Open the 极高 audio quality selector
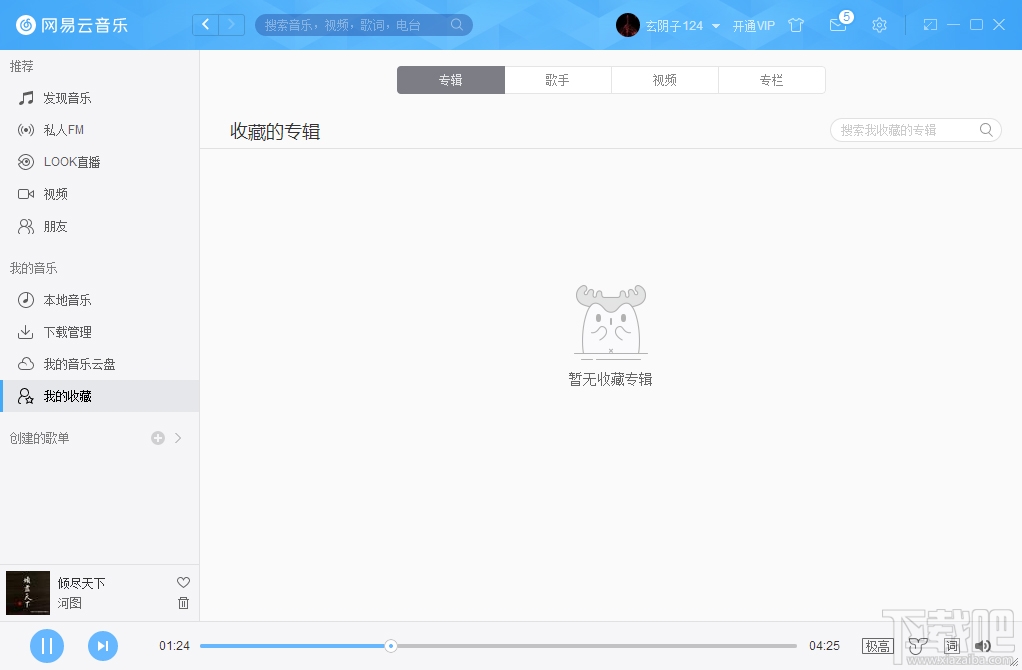The image size is (1022, 670). [x=877, y=646]
